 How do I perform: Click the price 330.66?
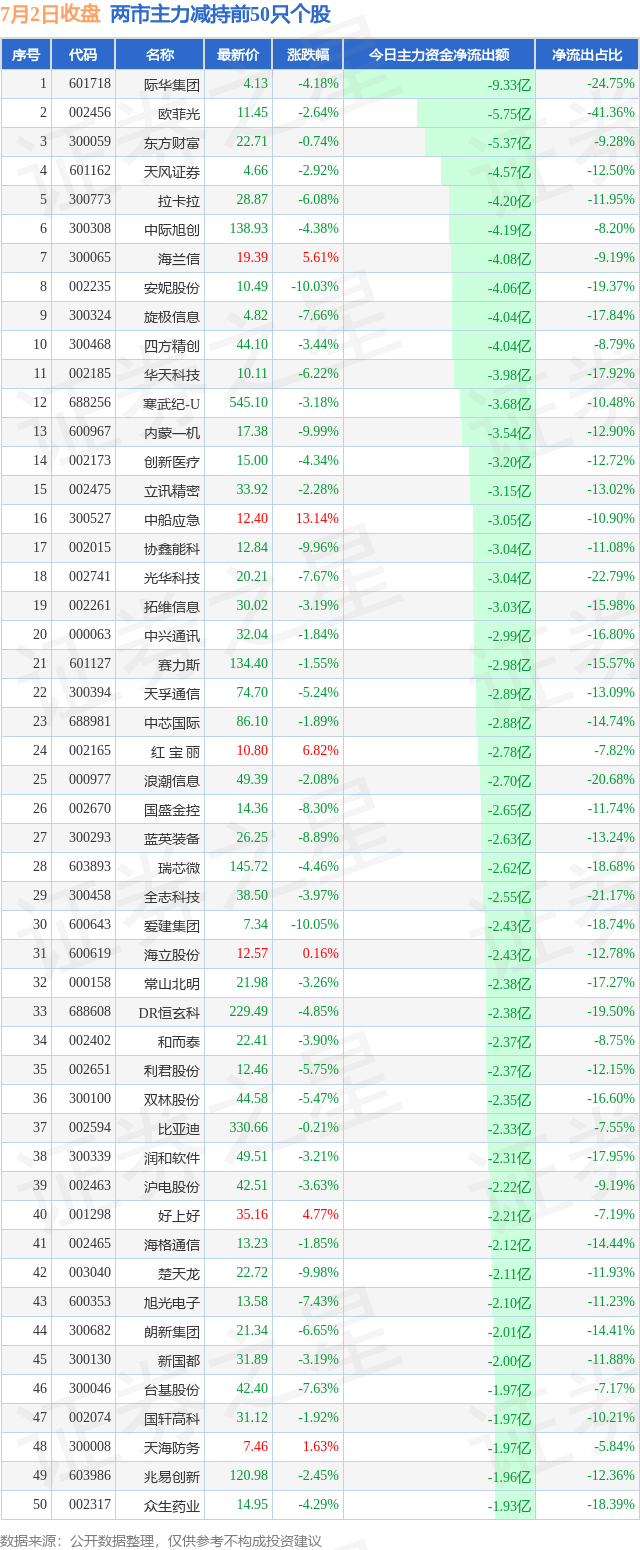pos(248,1128)
